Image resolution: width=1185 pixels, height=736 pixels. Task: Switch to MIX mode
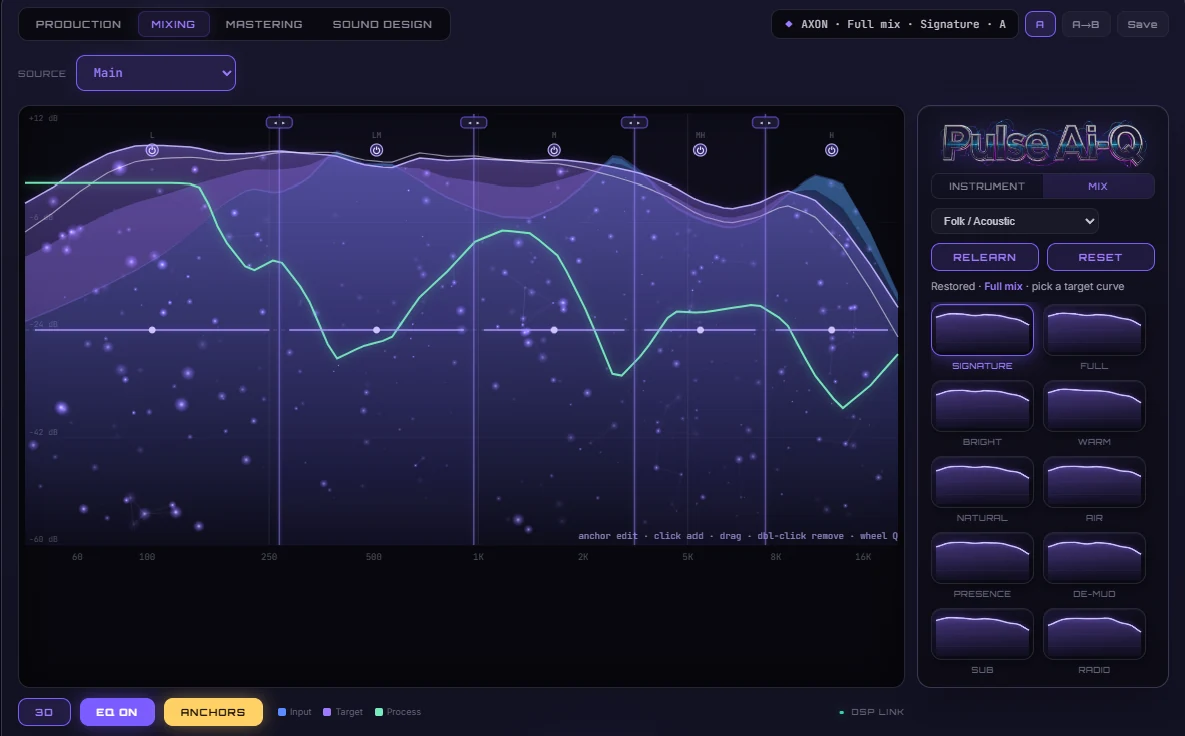pyautogui.click(x=1098, y=186)
